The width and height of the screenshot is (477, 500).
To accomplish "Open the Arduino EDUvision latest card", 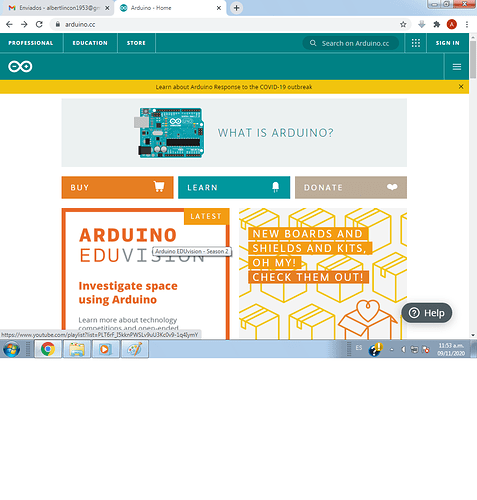I will (146, 274).
